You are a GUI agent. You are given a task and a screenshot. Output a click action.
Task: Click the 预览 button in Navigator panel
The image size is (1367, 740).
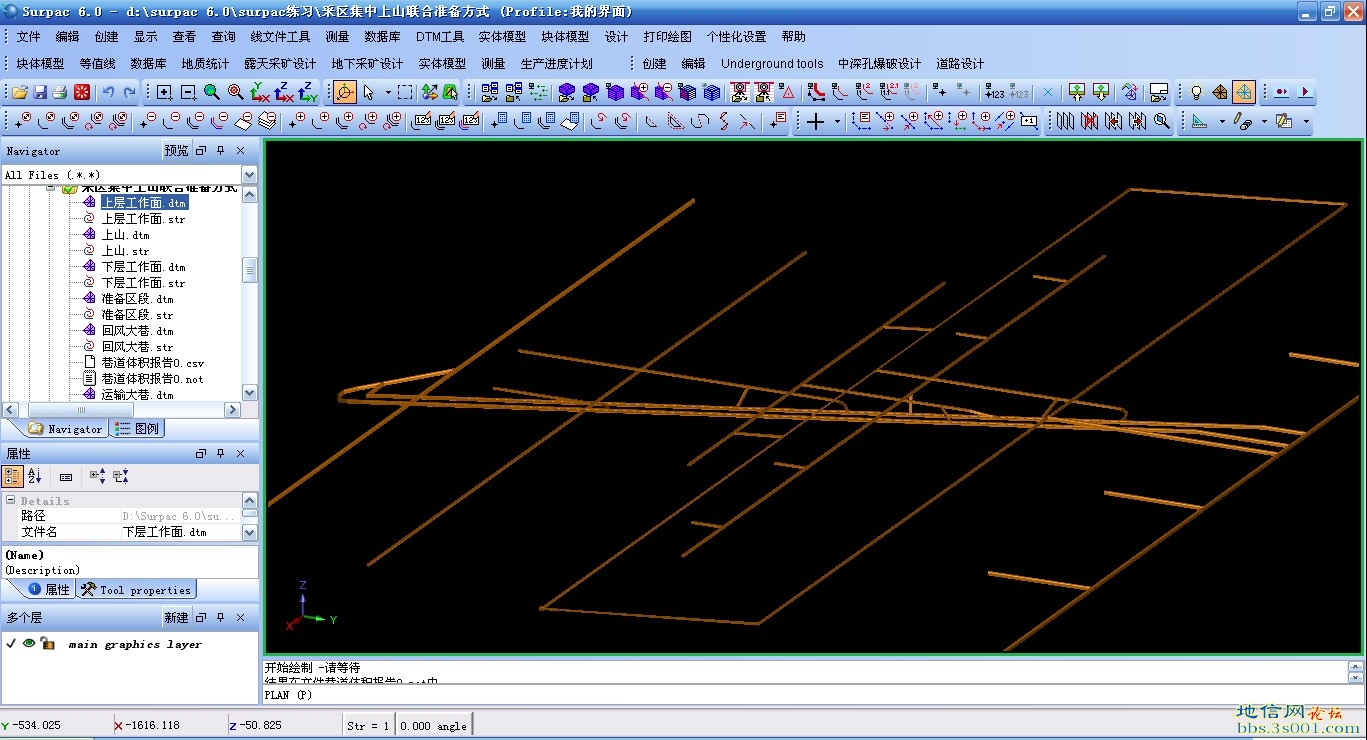[176, 150]
